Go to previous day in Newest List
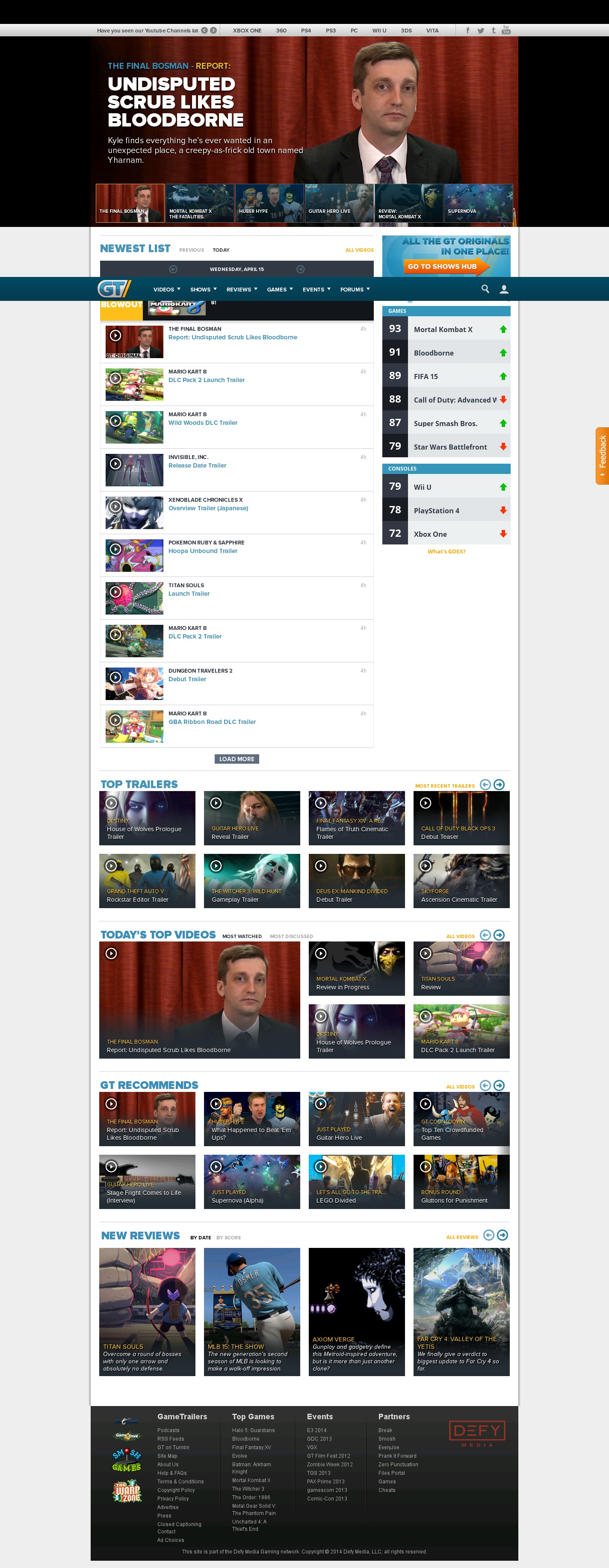The image size is (609, 1568). coord(173,269)
